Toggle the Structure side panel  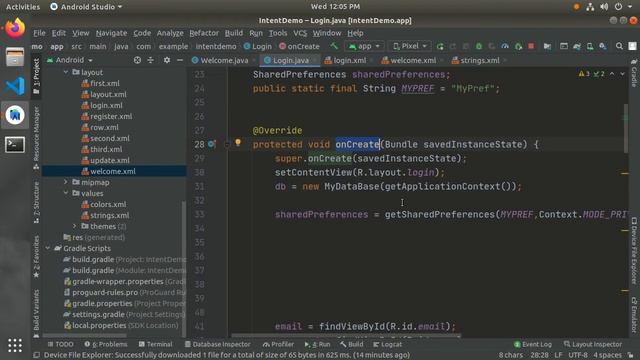(x=36, y=202)
